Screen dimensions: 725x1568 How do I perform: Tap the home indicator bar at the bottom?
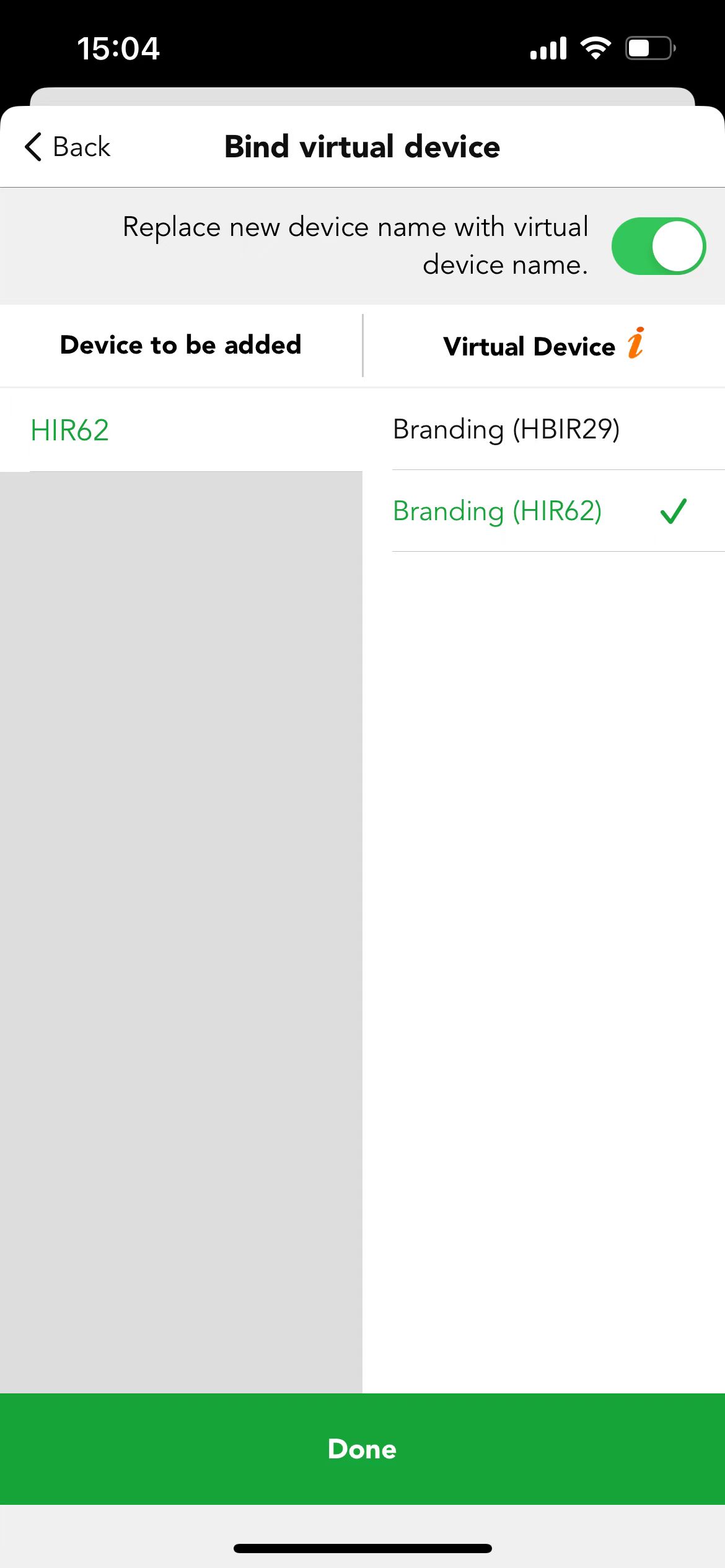[x=362, y=1548]
